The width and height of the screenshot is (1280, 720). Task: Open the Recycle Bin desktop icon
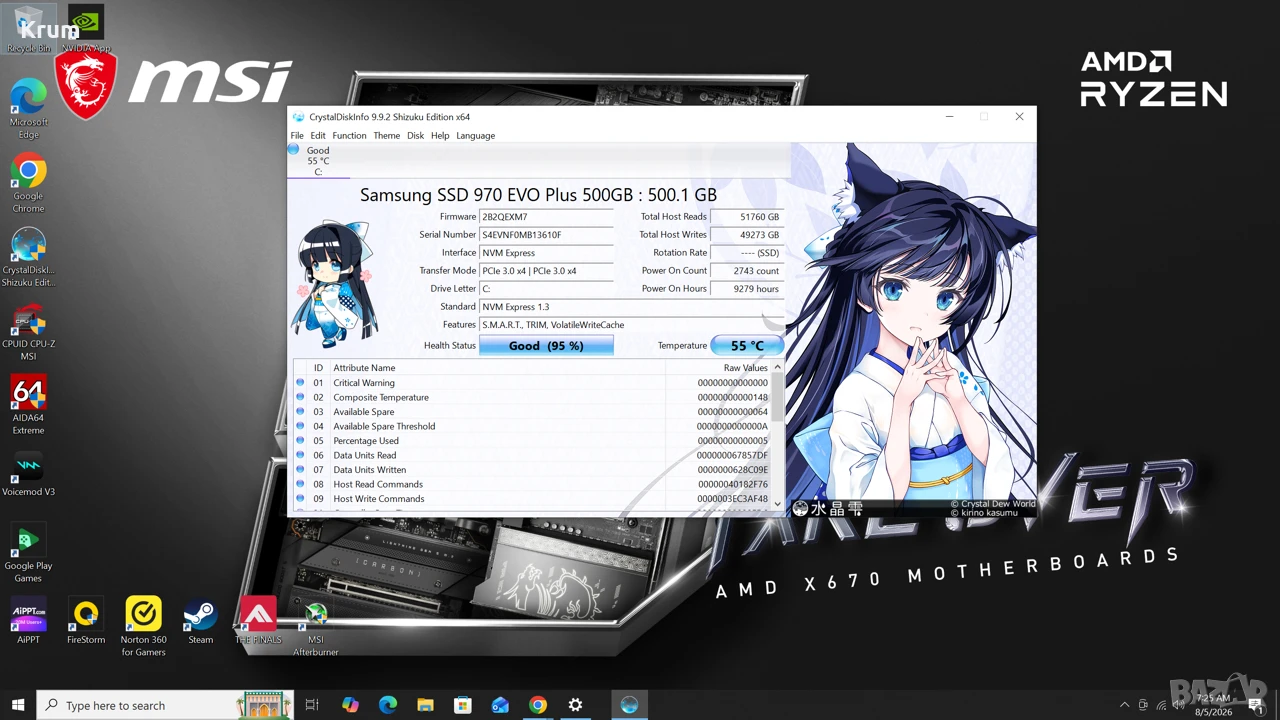(x=28, y=30)
